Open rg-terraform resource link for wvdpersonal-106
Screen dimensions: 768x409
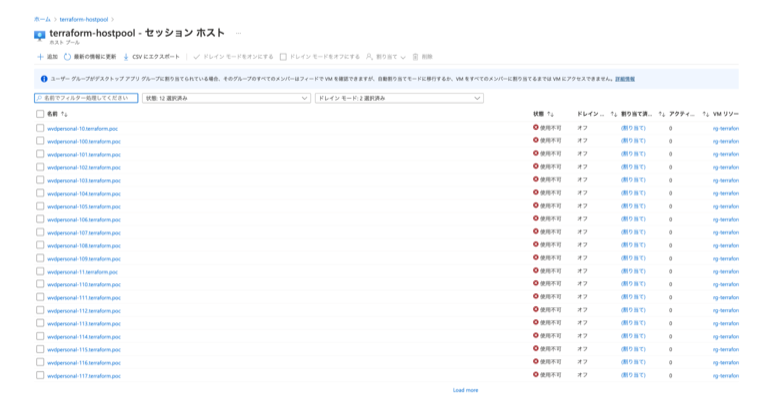click(x=726, y=219)
